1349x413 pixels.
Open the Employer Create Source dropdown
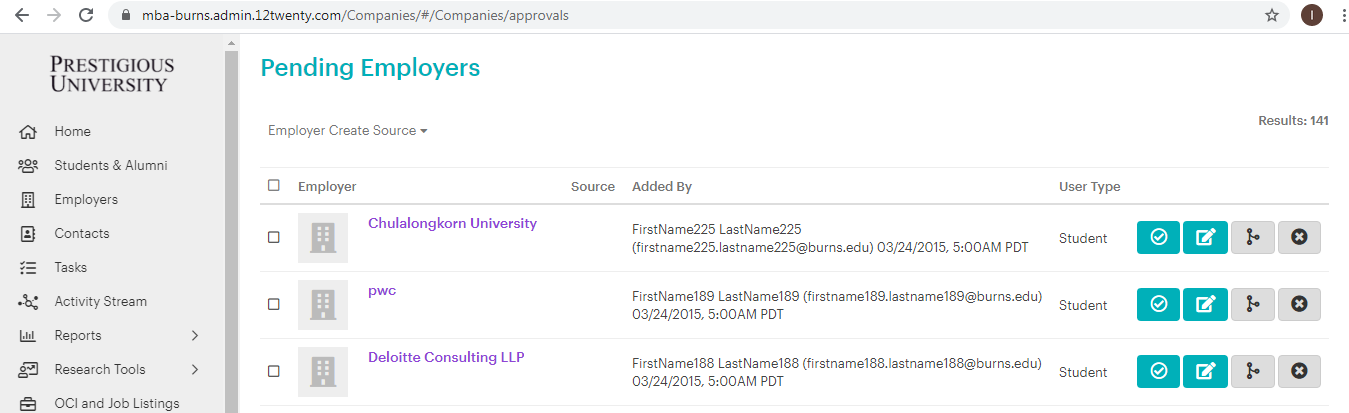347,131
